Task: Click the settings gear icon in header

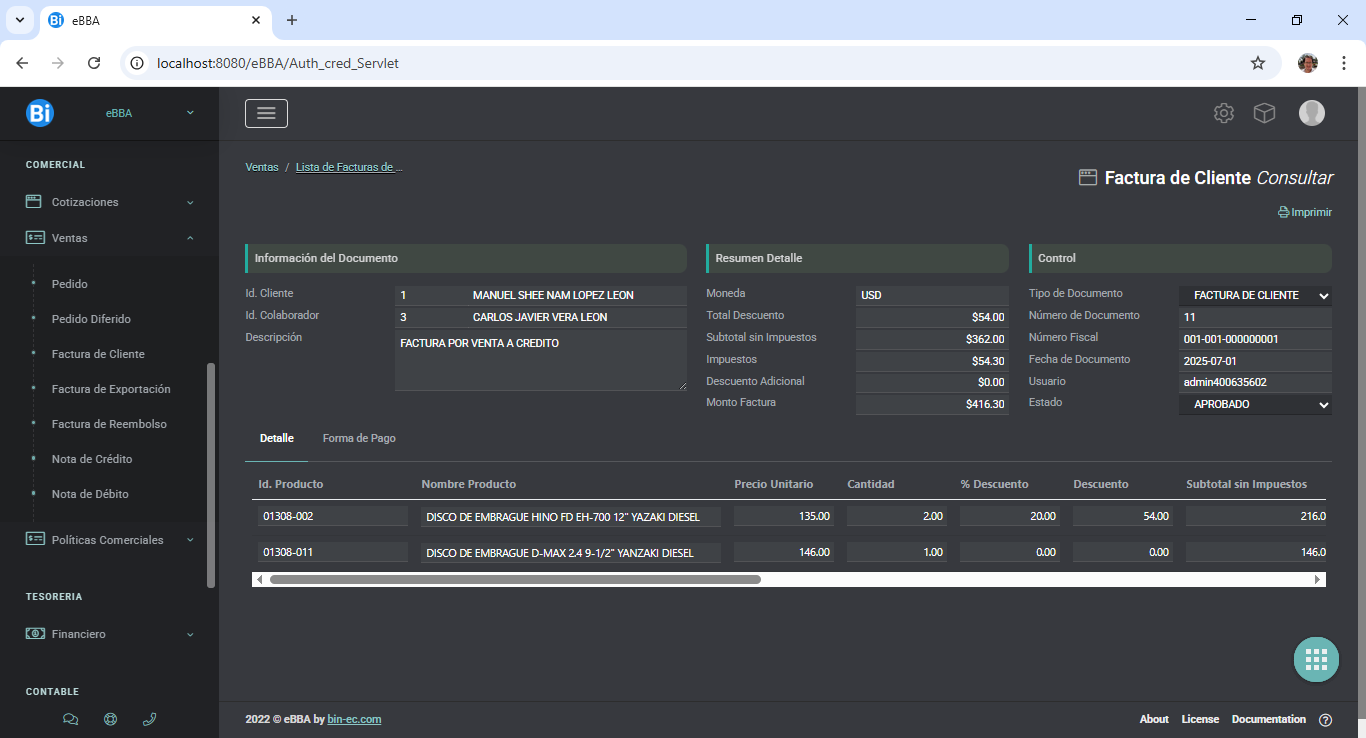Action: [x=1223, y=113]
